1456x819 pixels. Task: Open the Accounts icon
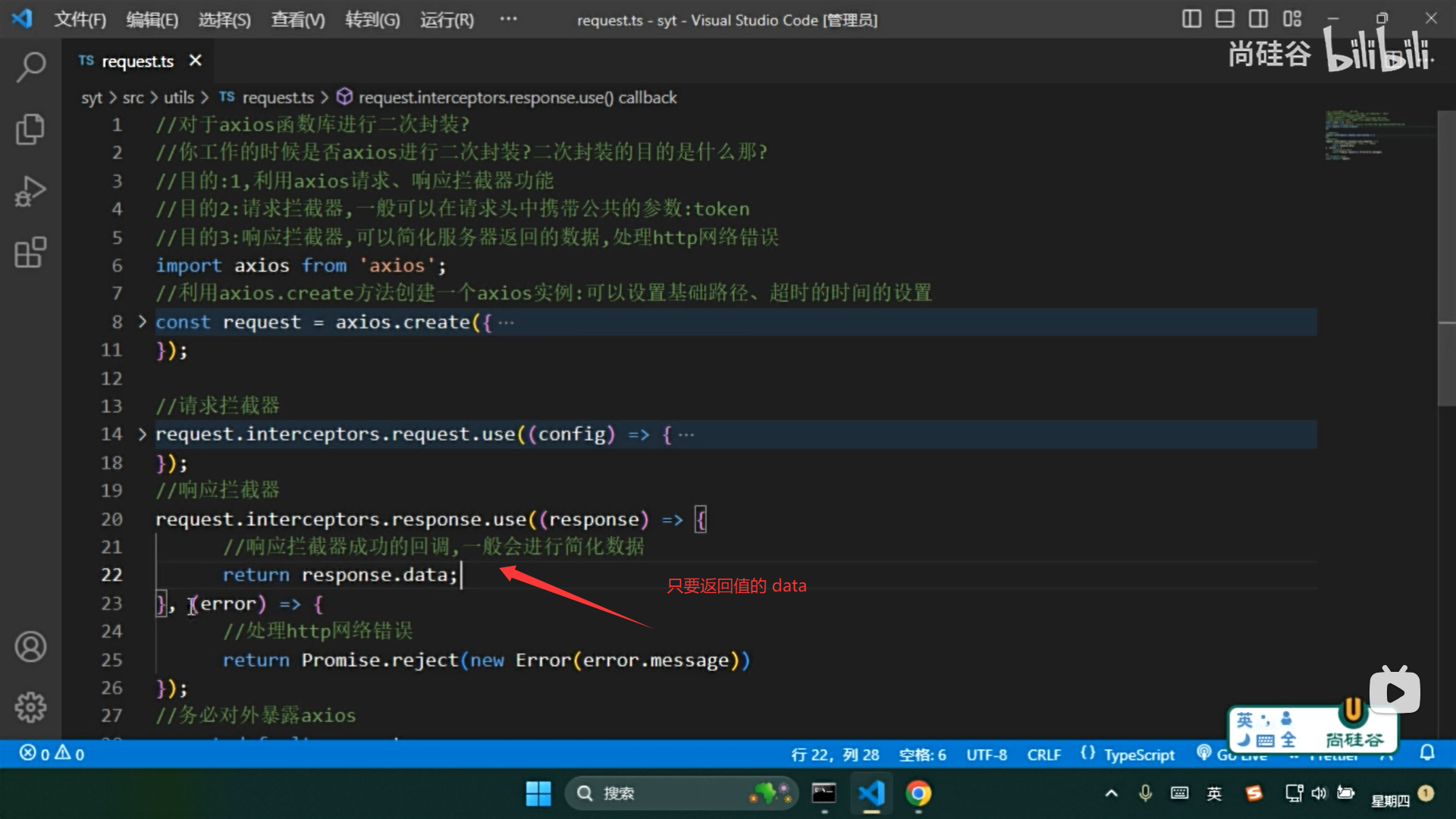click(30, 647)
